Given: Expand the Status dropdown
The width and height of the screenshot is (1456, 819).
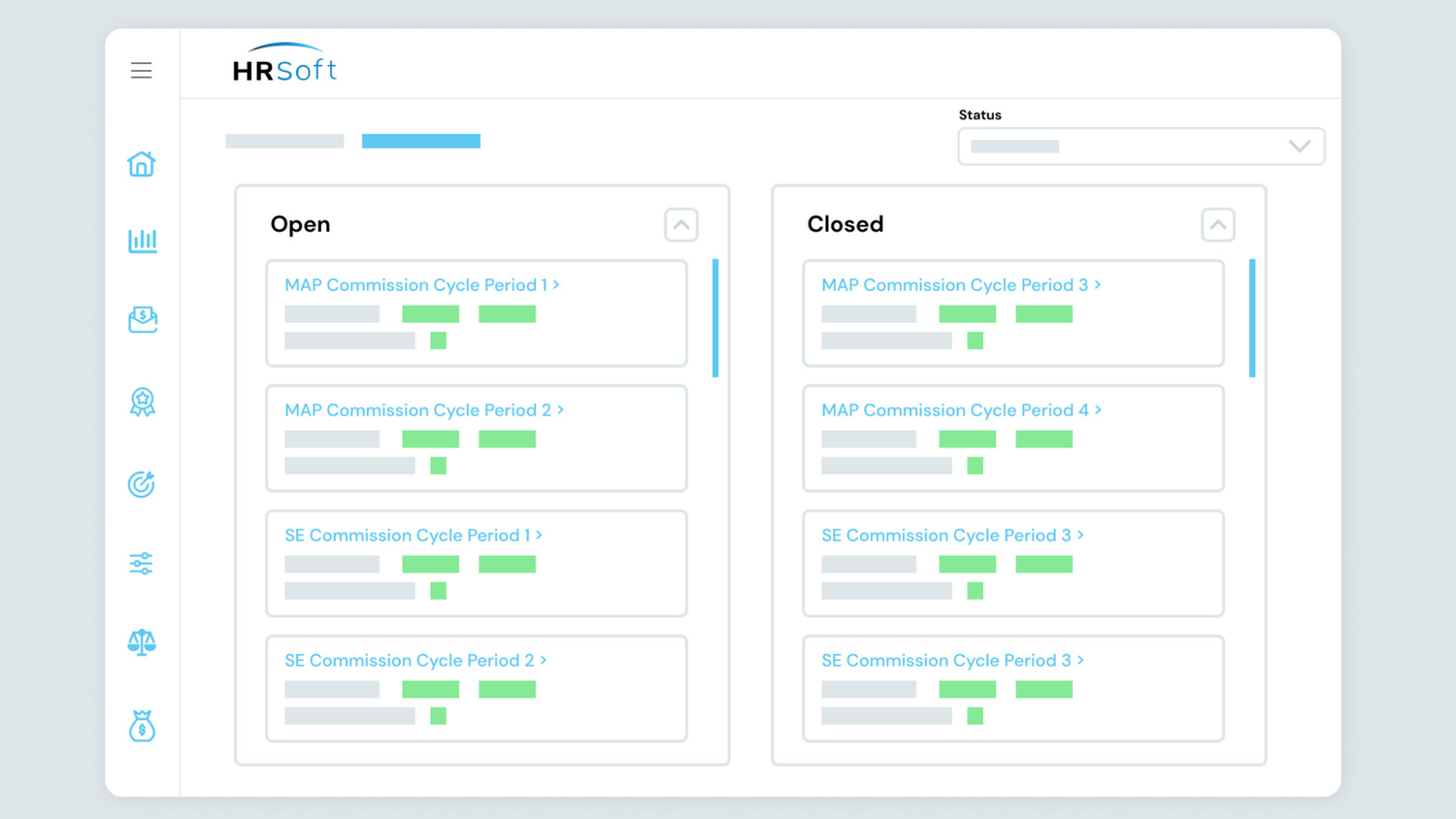Looking at the screenshot, I should [1141, 147].
